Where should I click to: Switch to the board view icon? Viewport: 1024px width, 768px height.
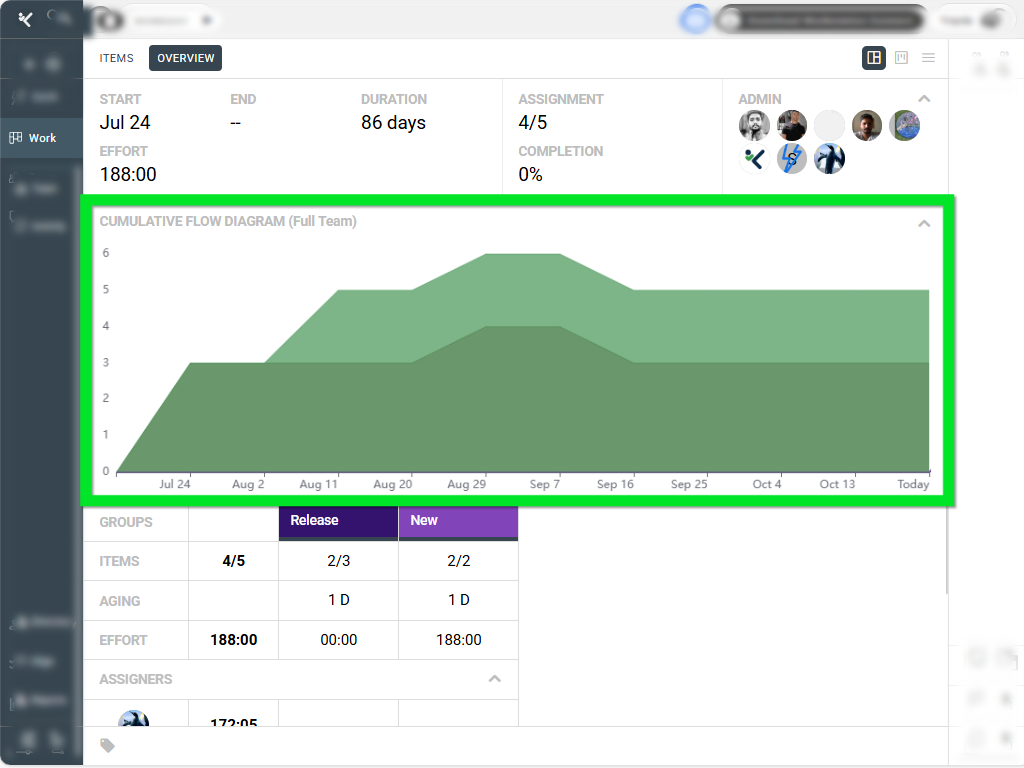coord(901,58)
